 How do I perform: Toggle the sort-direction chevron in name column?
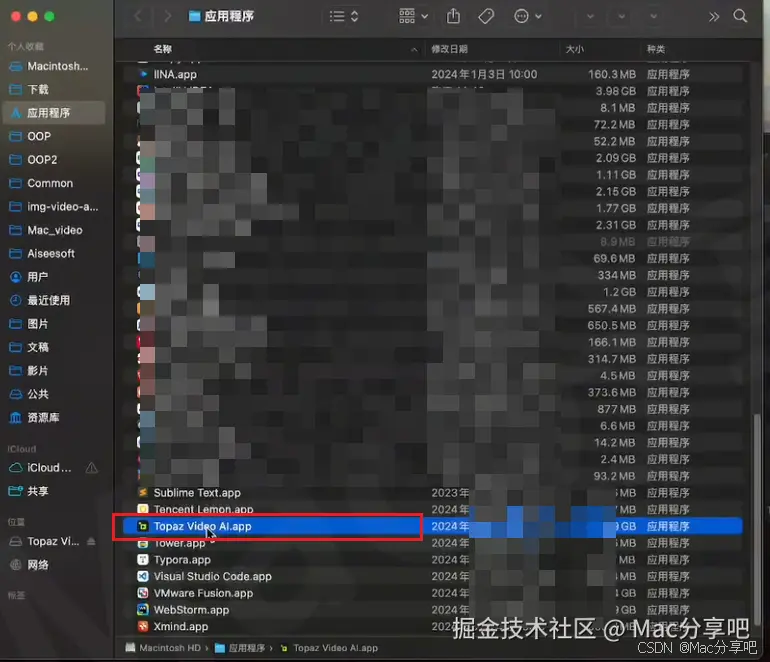(414, 50)
